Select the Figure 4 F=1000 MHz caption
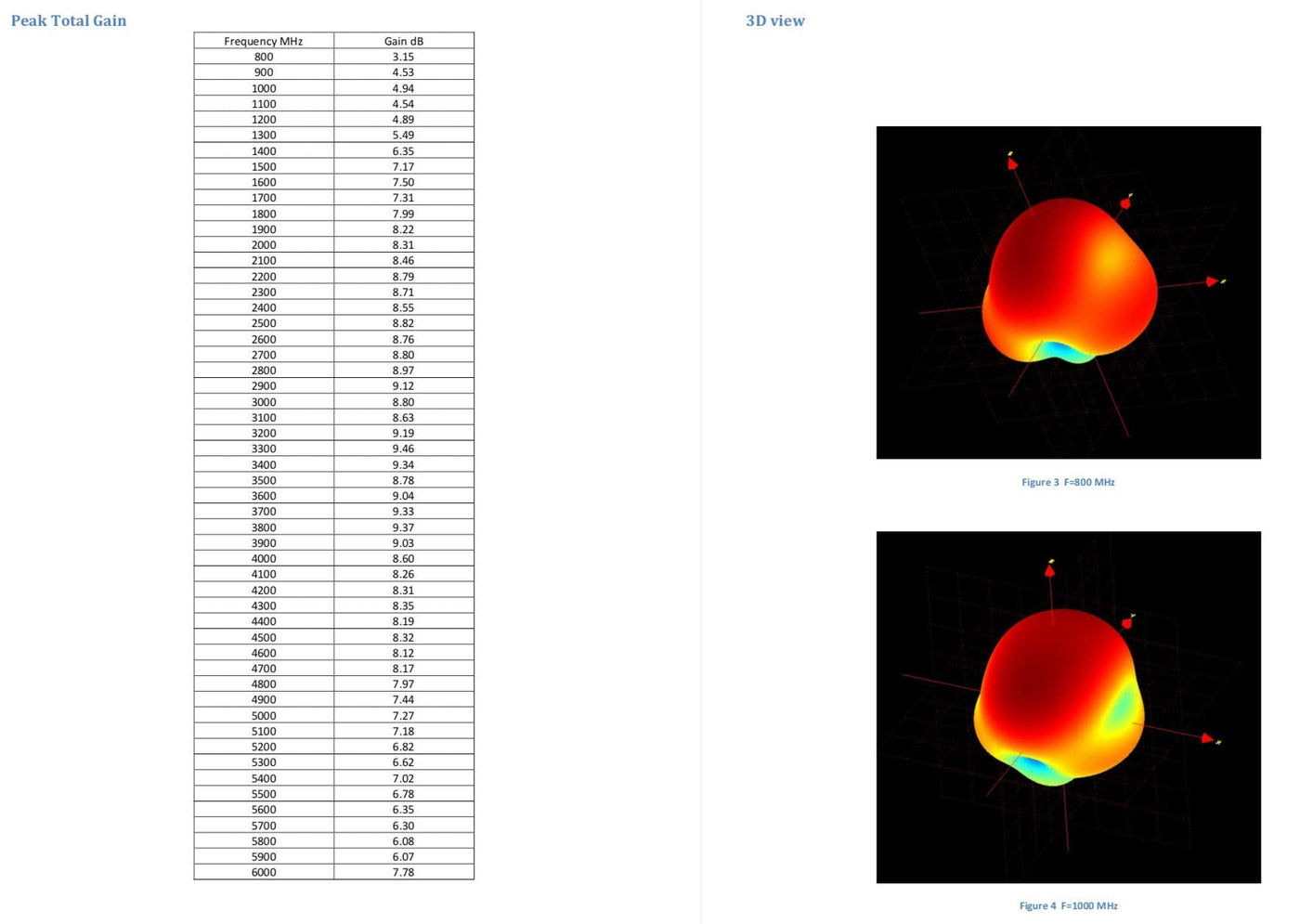This screenshot has height=924, width=1300. click(x=1068, y=905)
